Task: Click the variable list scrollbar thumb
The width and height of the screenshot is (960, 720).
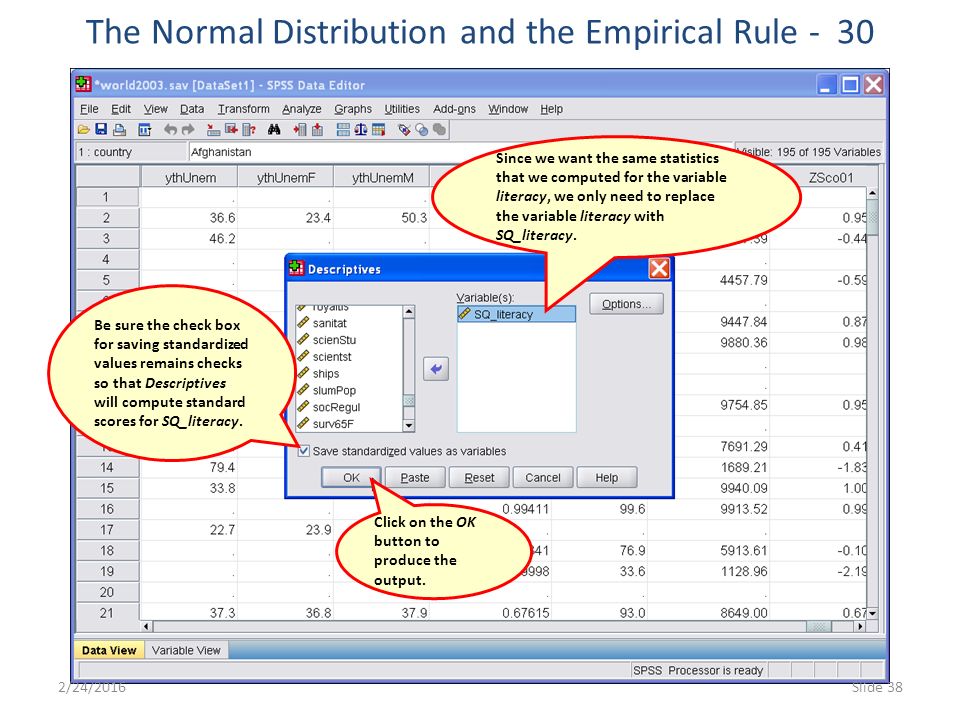Action: click(409, 400)
